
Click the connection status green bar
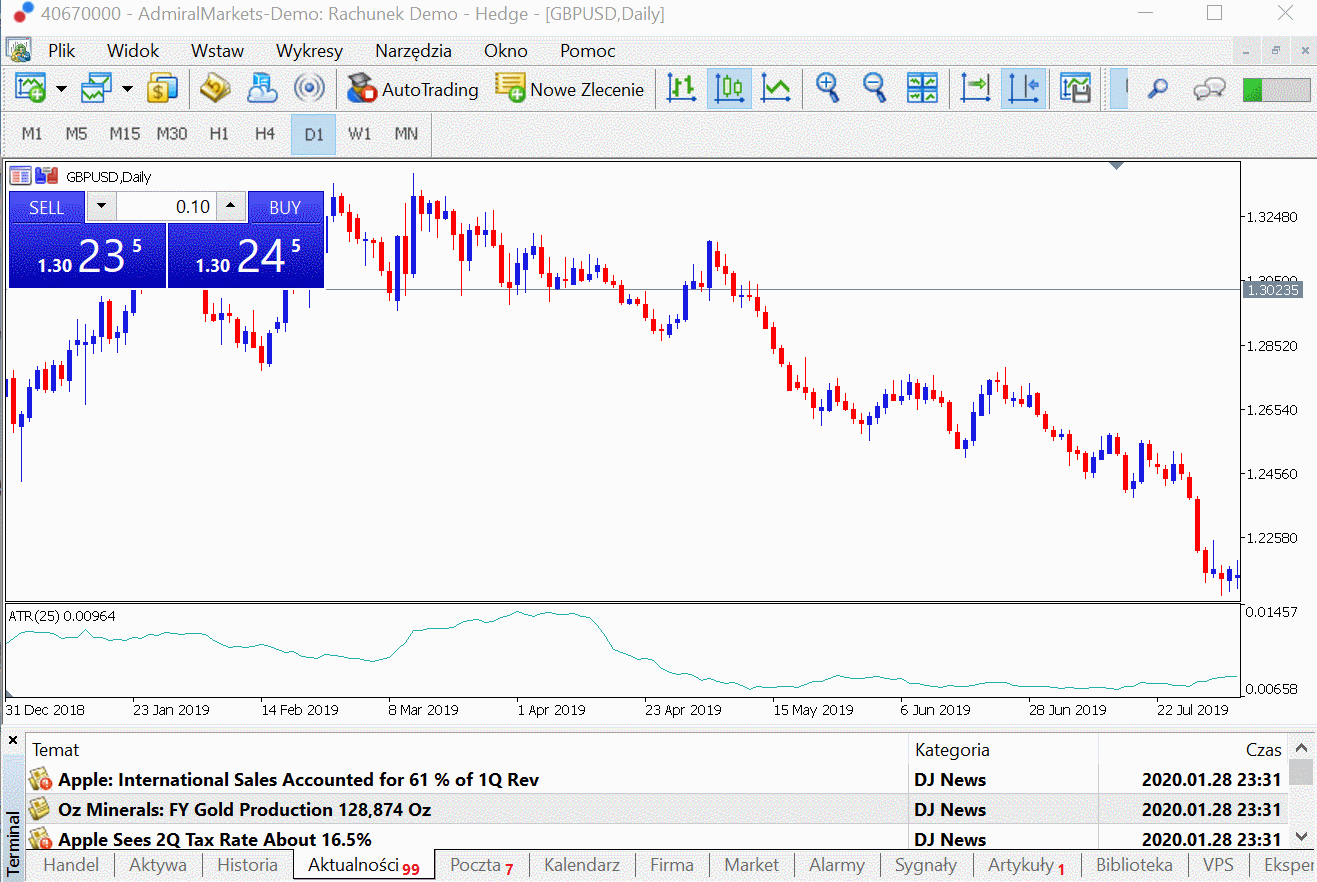coord(1276,89)
